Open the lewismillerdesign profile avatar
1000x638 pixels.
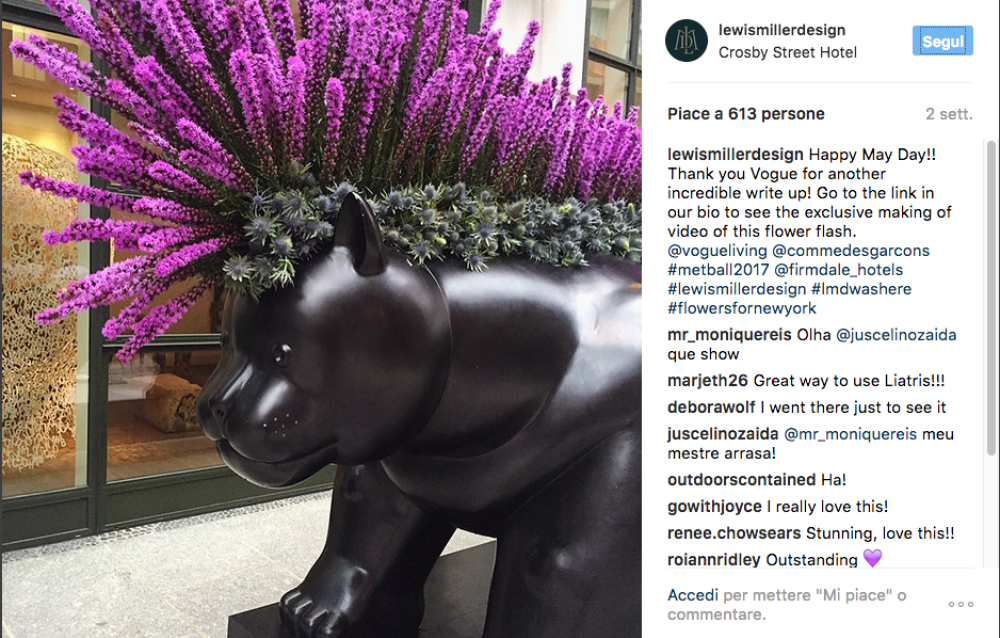[x=686, y=40]
